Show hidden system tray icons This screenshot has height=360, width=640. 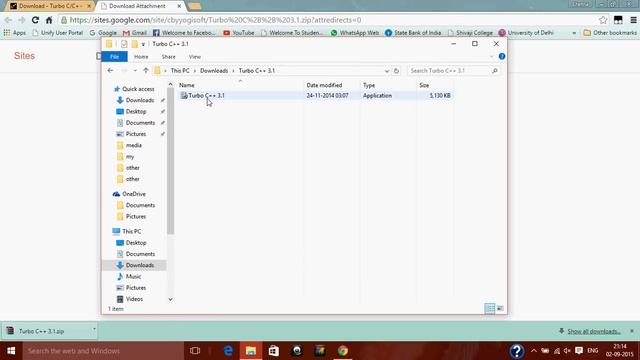point(533,351)
